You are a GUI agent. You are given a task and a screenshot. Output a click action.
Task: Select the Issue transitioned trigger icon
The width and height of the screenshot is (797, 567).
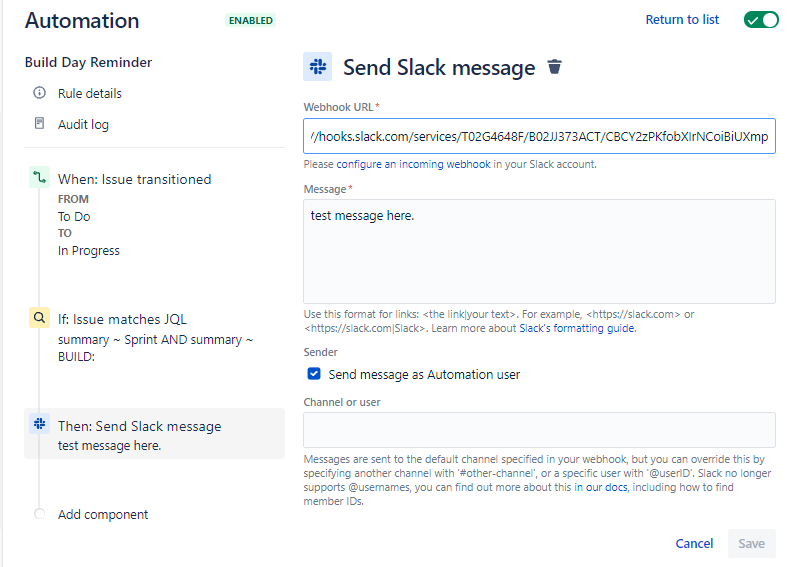point(39,177)
